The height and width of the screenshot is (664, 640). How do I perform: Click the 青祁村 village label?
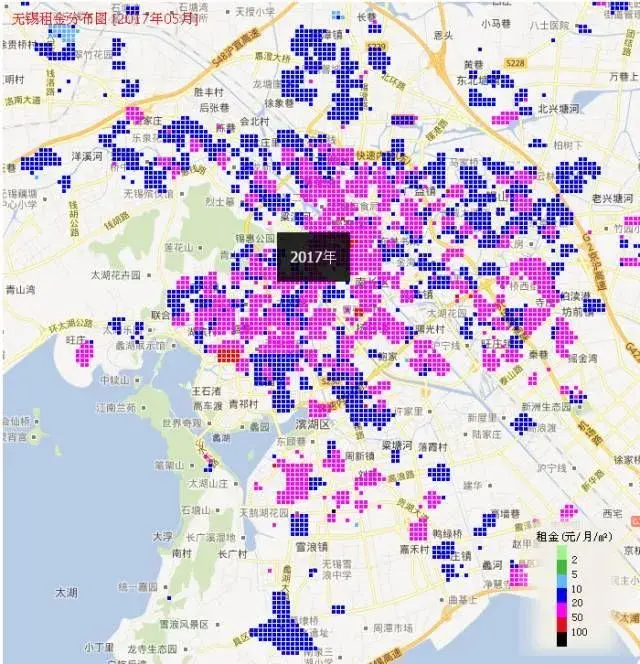click(x=244, y=404)
